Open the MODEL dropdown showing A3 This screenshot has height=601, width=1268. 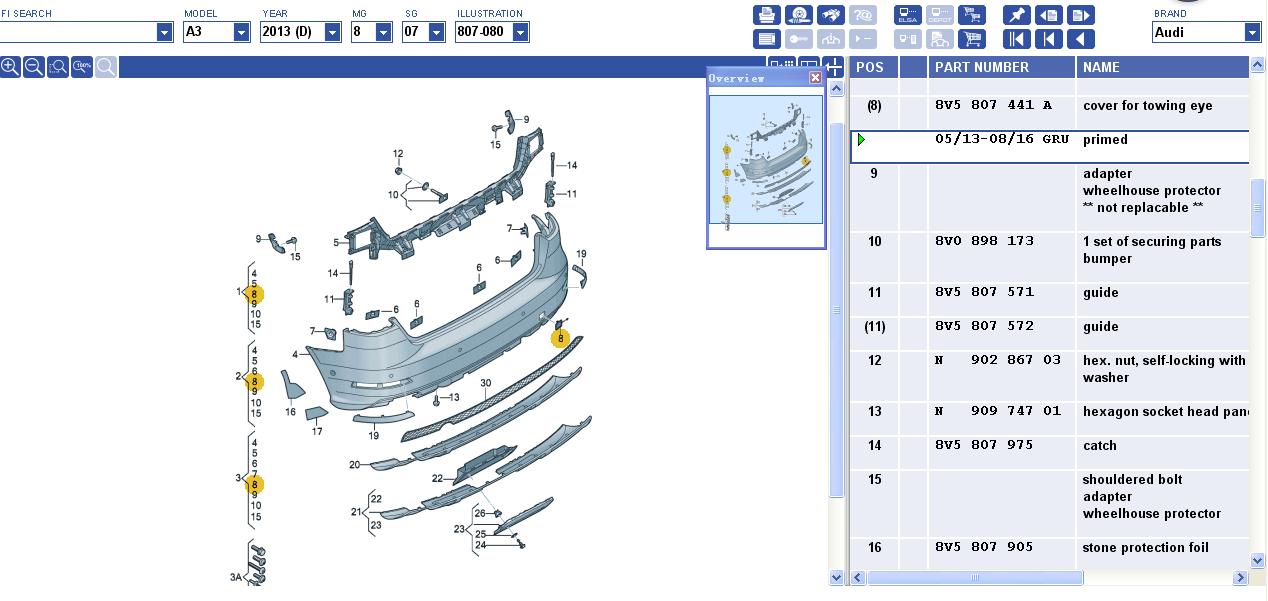coord(241,32)
